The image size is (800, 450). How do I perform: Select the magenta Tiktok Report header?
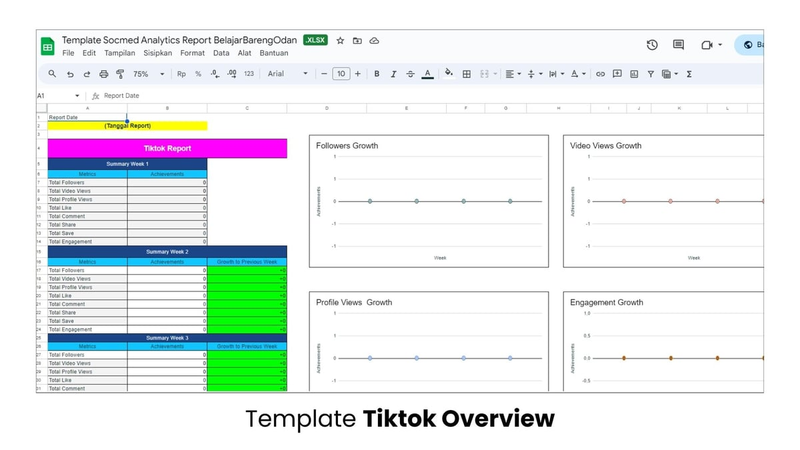tap(167, 148)
